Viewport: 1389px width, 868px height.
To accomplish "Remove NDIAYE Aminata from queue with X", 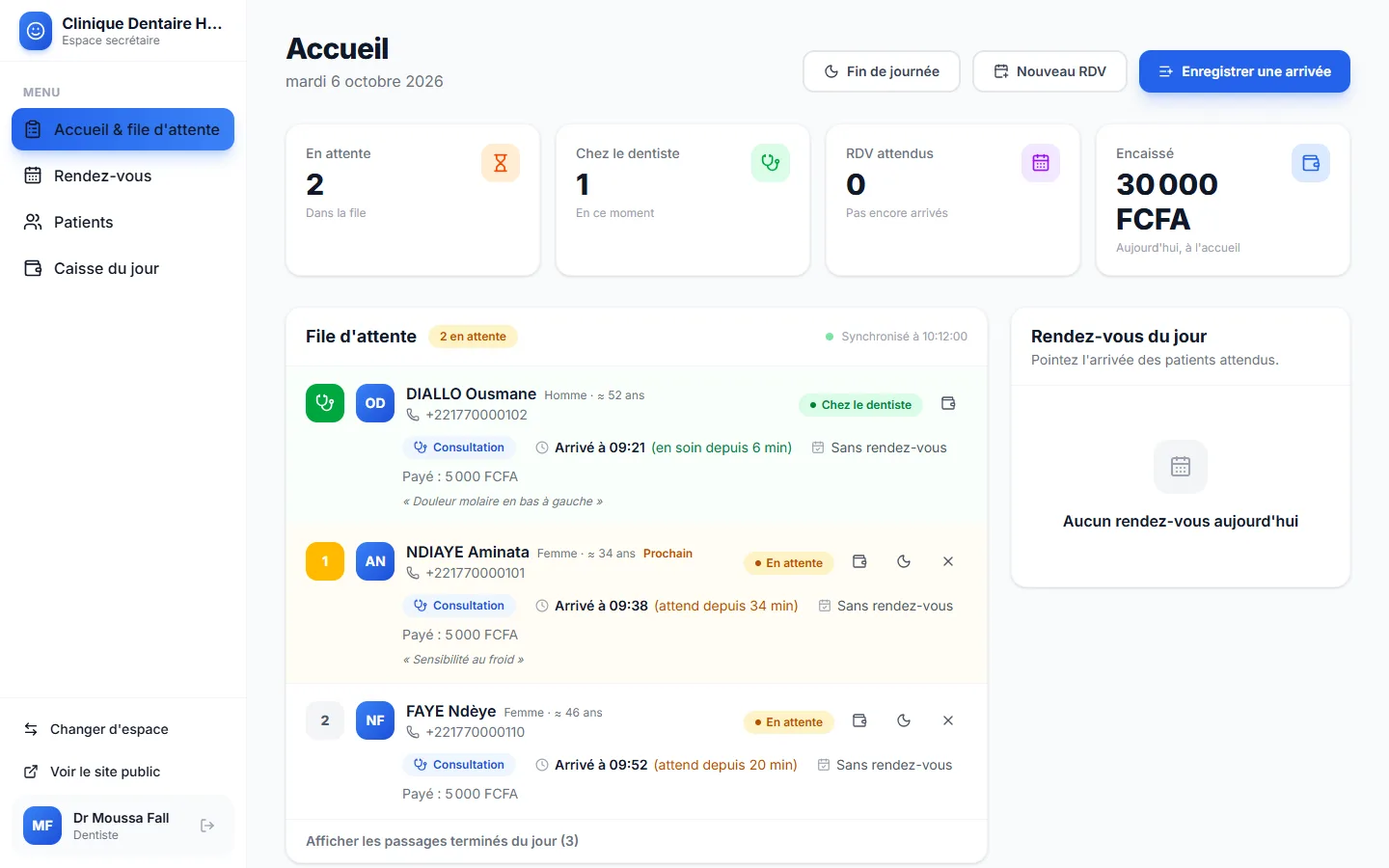I will [948, 561].
